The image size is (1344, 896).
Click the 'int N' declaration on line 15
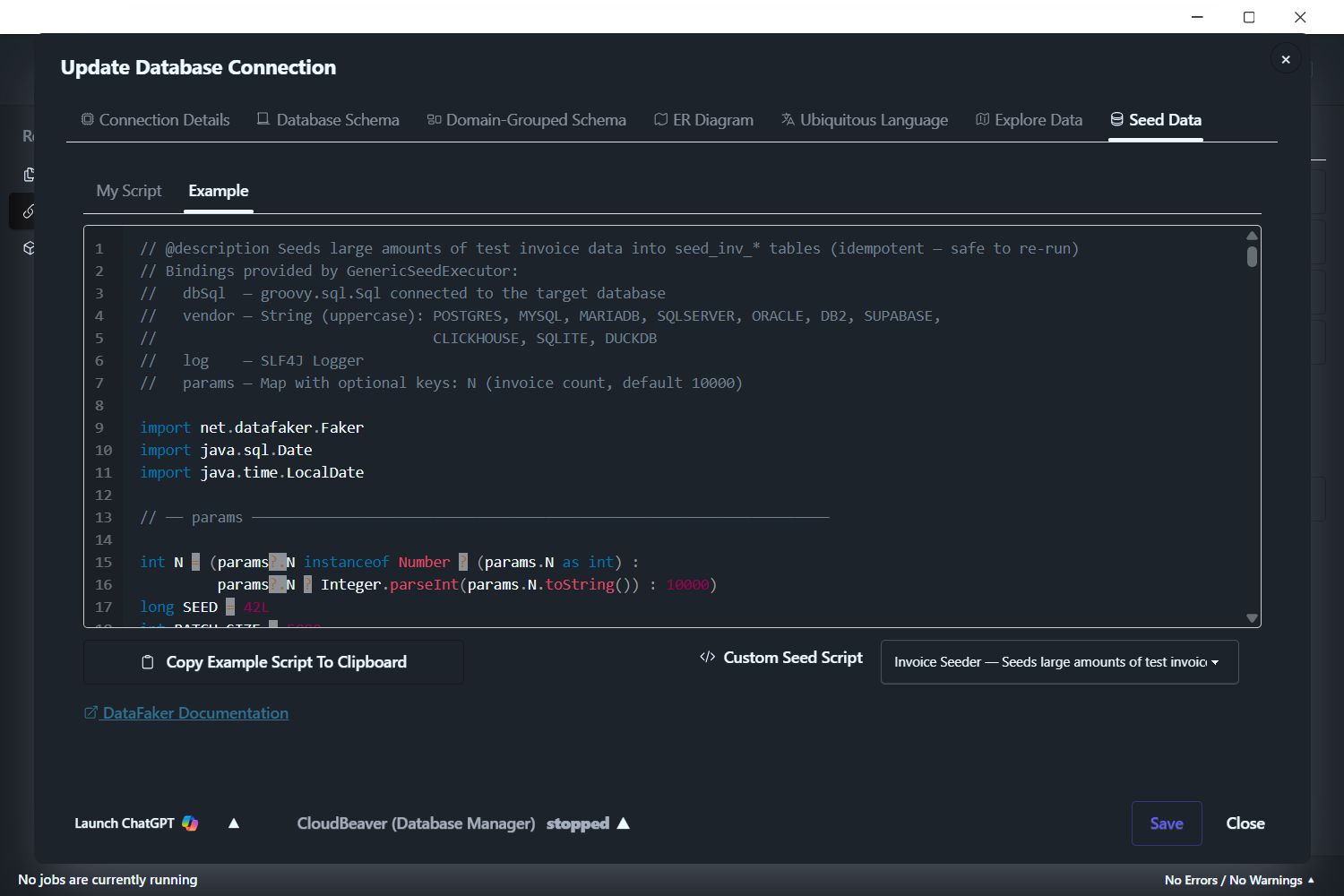point(390,562)
